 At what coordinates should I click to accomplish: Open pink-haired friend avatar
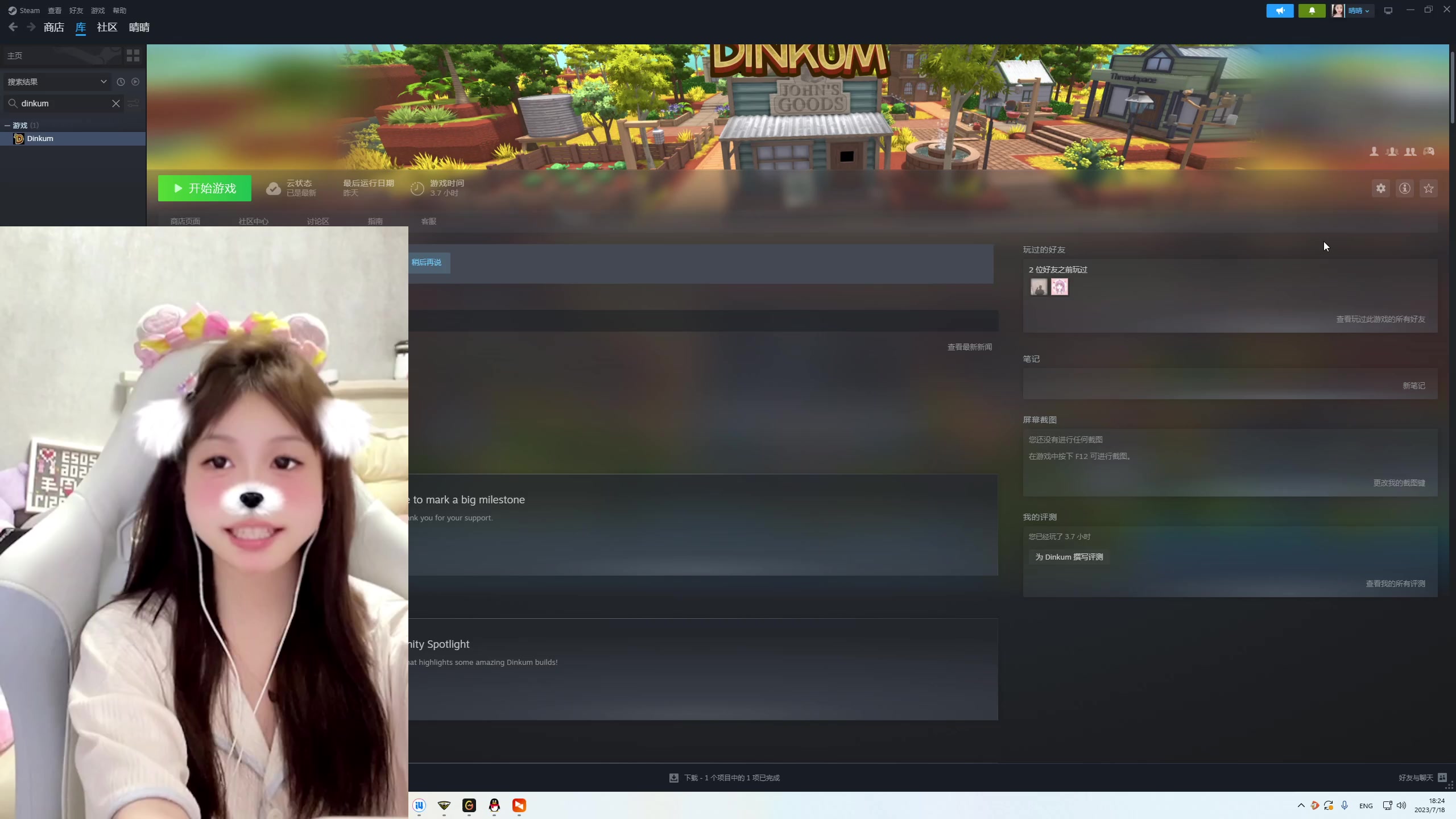coord(1060,287)
